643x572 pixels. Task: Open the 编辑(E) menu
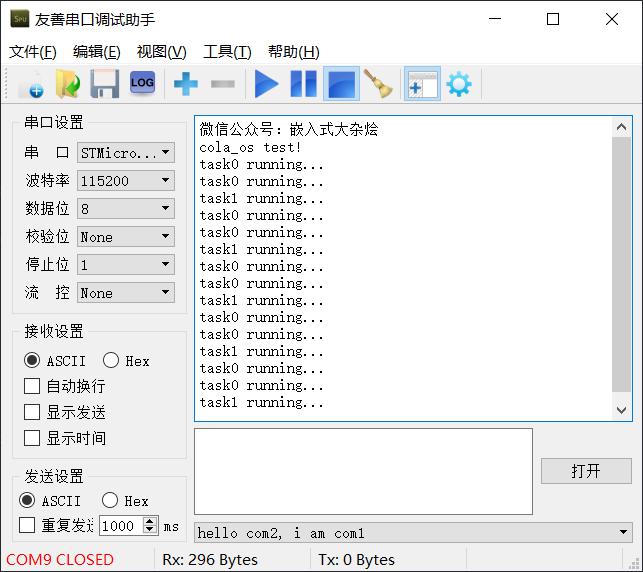97,52
